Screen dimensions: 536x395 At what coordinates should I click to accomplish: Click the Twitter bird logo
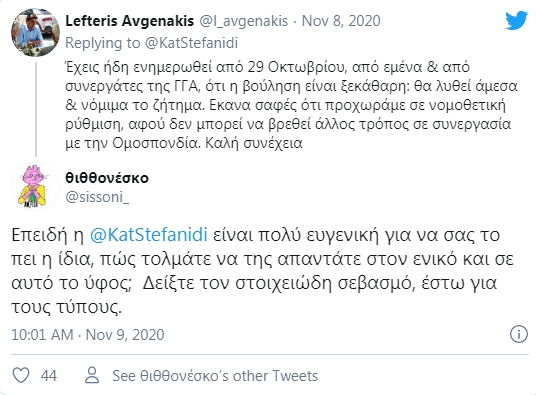517,21
